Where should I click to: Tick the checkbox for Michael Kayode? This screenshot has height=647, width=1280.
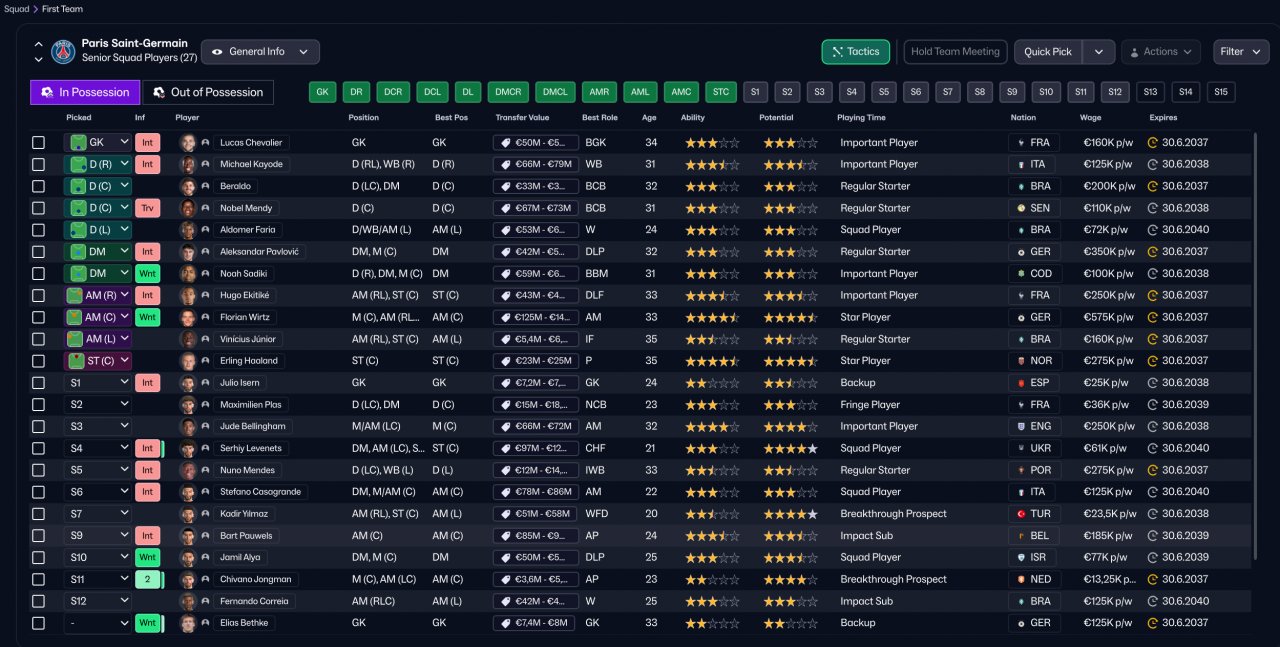[38, 164]
